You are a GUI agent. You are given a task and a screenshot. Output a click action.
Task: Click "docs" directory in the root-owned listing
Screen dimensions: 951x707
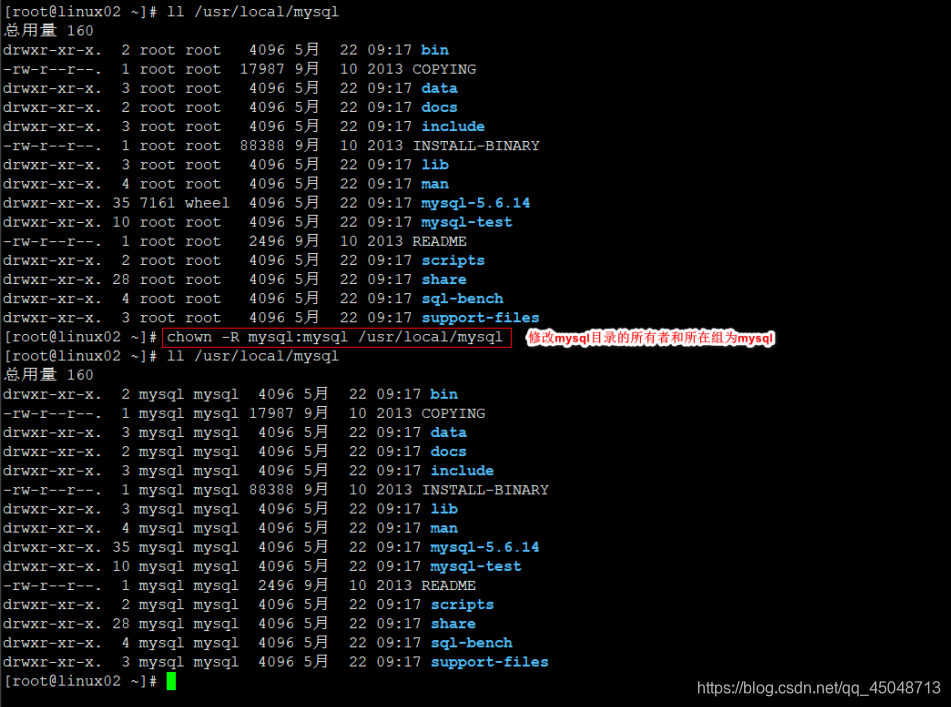(x=439, y=107)
